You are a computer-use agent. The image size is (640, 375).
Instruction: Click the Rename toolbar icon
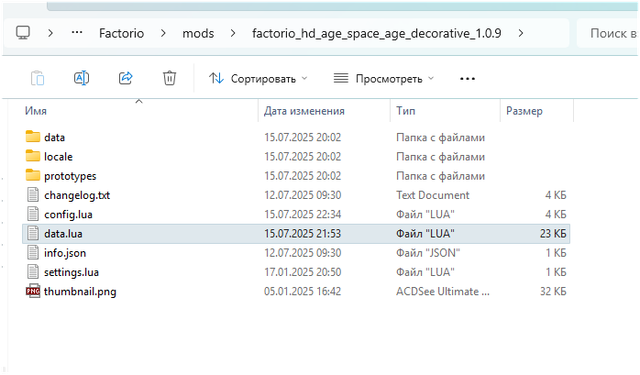pos(82,78)
